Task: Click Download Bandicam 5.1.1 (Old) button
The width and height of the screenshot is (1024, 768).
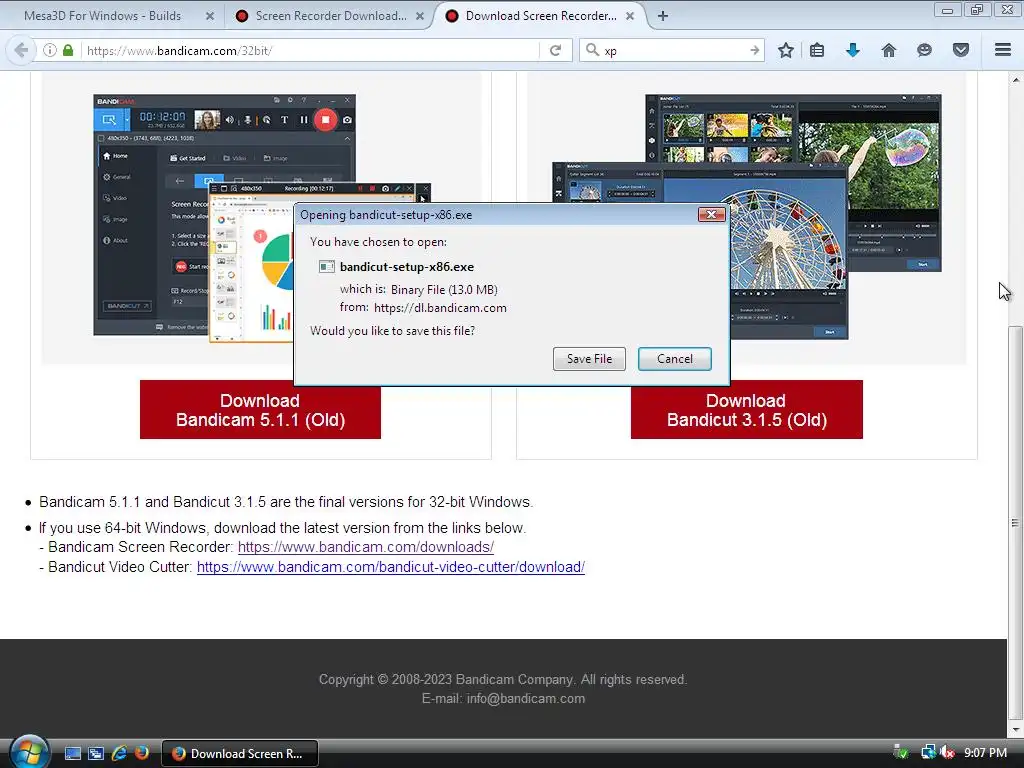Action: (x=260, y=409)
